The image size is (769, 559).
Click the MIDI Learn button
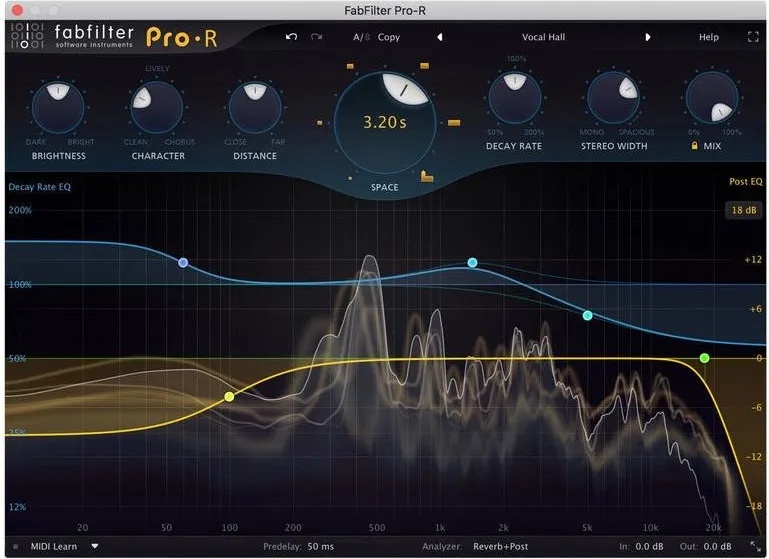point(53,546)
